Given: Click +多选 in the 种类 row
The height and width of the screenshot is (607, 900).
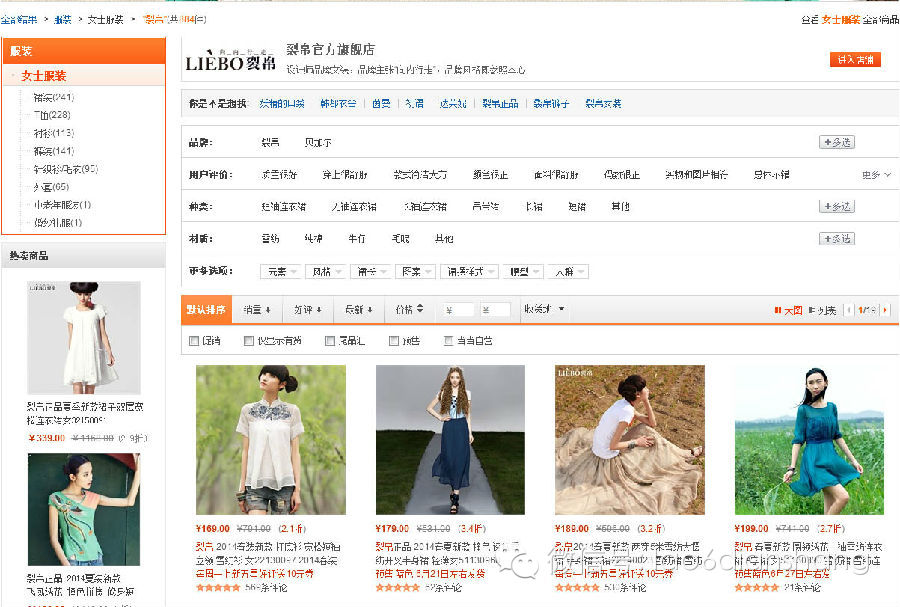Looking at the screenshot, I should point(837,207).
